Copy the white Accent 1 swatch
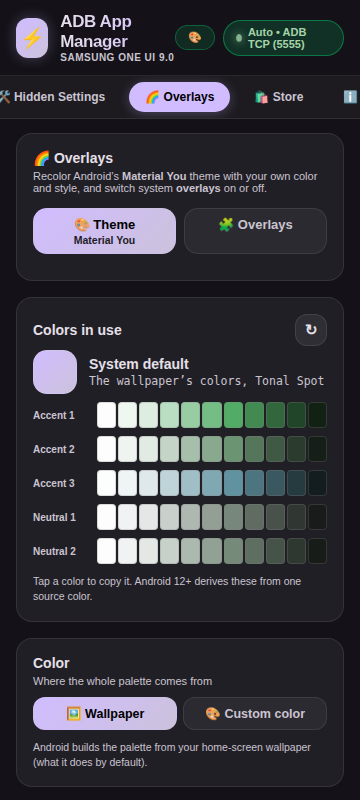 107,415
